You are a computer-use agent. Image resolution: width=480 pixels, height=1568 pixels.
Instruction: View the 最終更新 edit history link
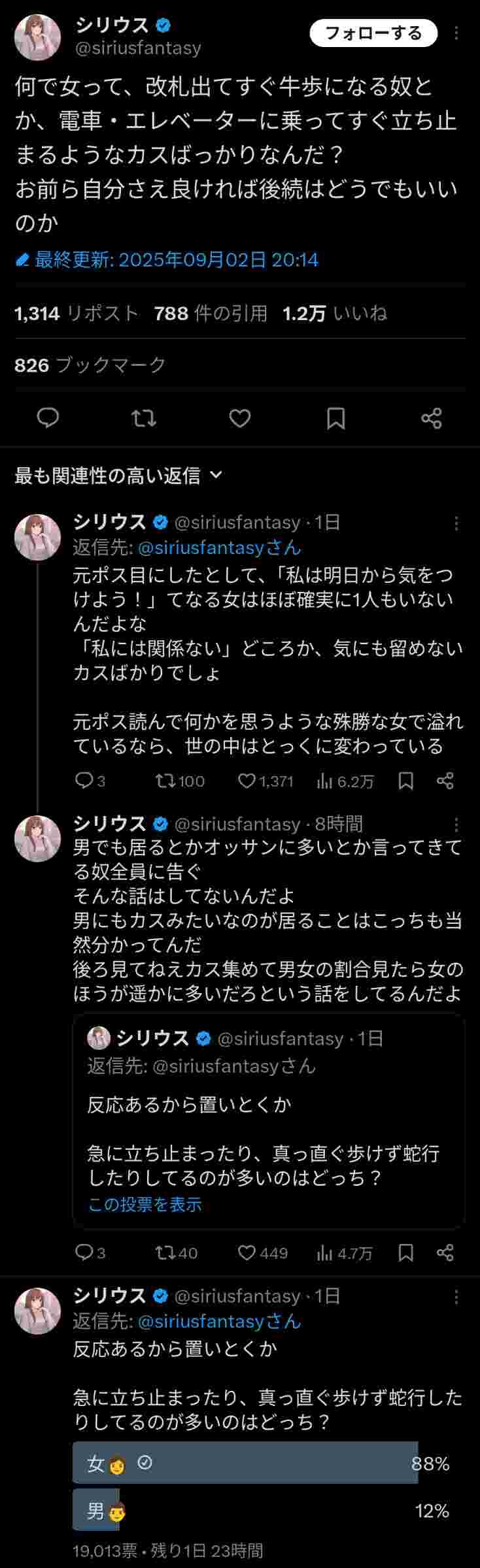pos(167,260)
